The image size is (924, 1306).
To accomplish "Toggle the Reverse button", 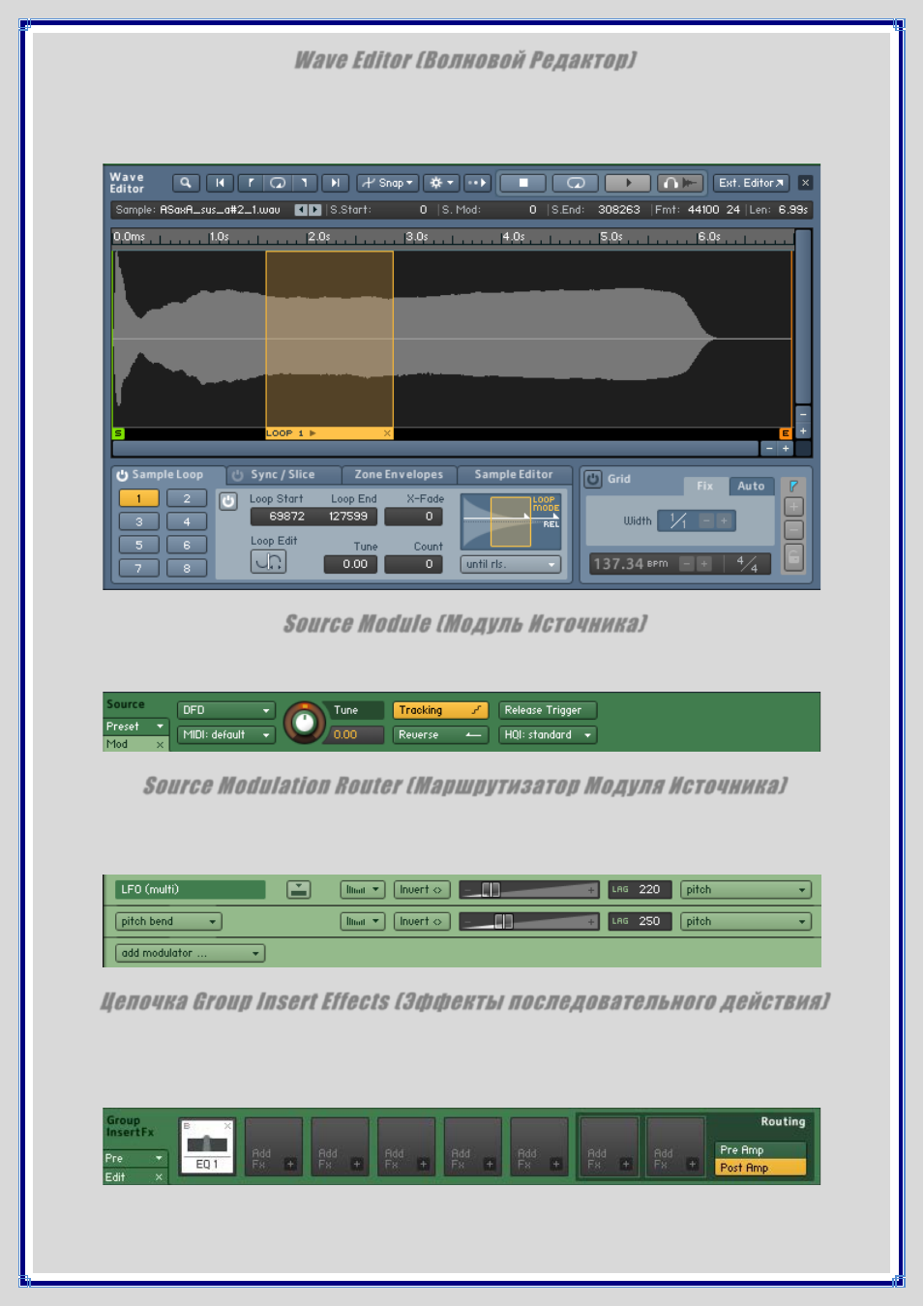I will [440, 735].
